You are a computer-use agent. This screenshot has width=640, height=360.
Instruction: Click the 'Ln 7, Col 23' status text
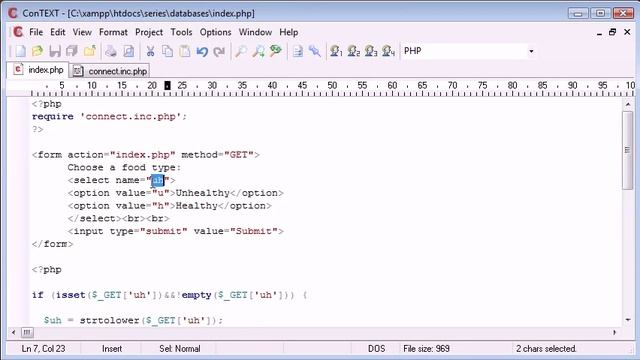[43, 349]
